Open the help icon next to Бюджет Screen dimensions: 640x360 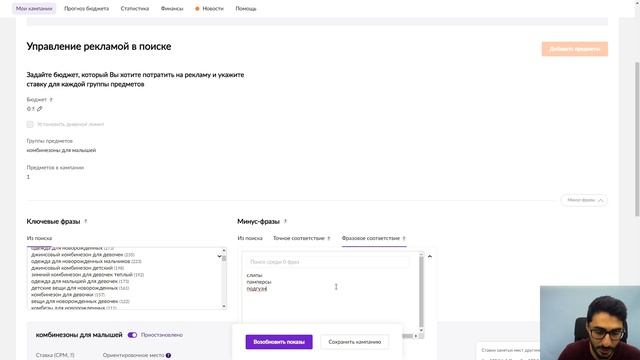pyautogui.click(x=51, y=100)
